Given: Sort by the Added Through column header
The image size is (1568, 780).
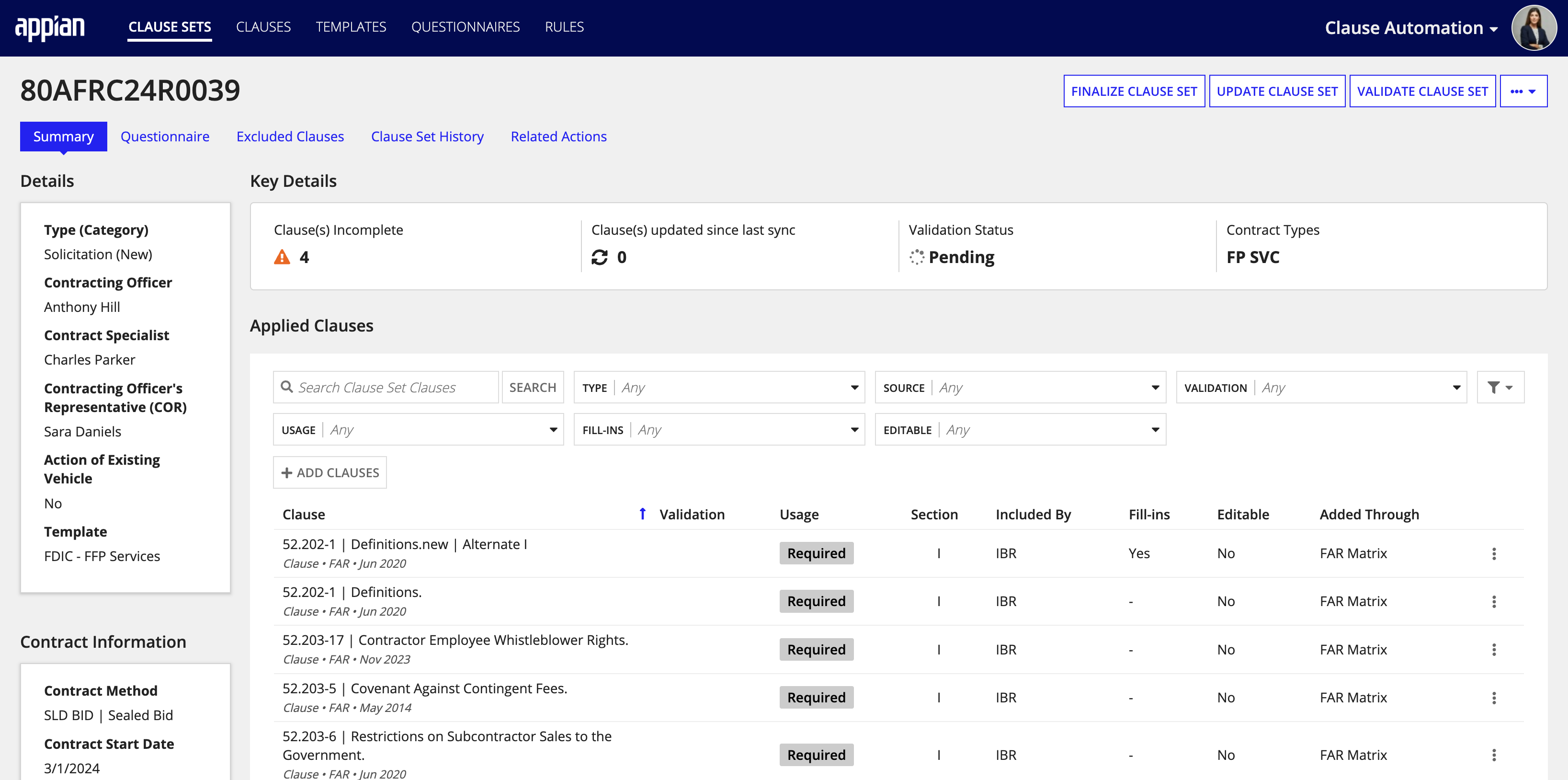Looking at the screenshot, I should tap(1369, 515).
